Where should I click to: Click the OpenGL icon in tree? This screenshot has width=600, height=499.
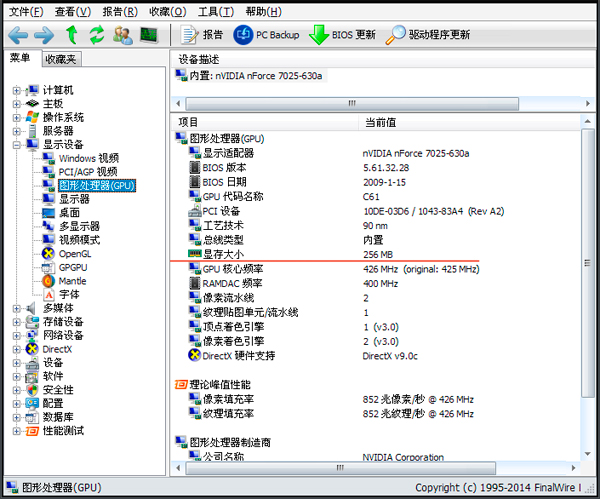[x=48, y=253]
